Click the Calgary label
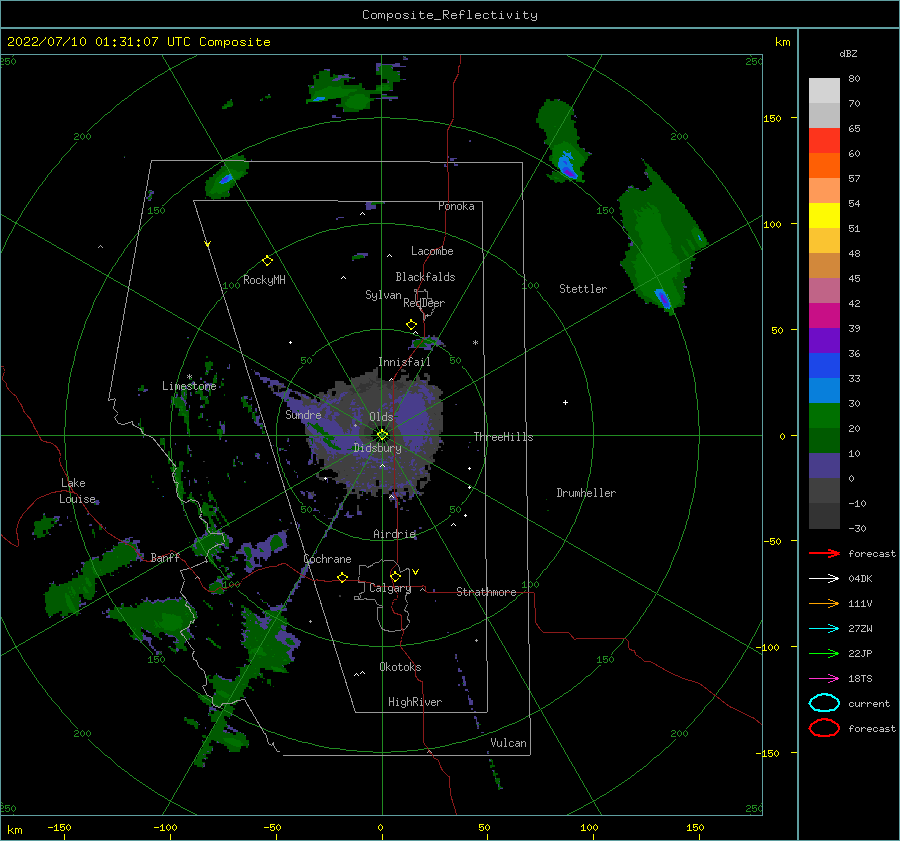This screenshot has height=841, width=900. 390,588
